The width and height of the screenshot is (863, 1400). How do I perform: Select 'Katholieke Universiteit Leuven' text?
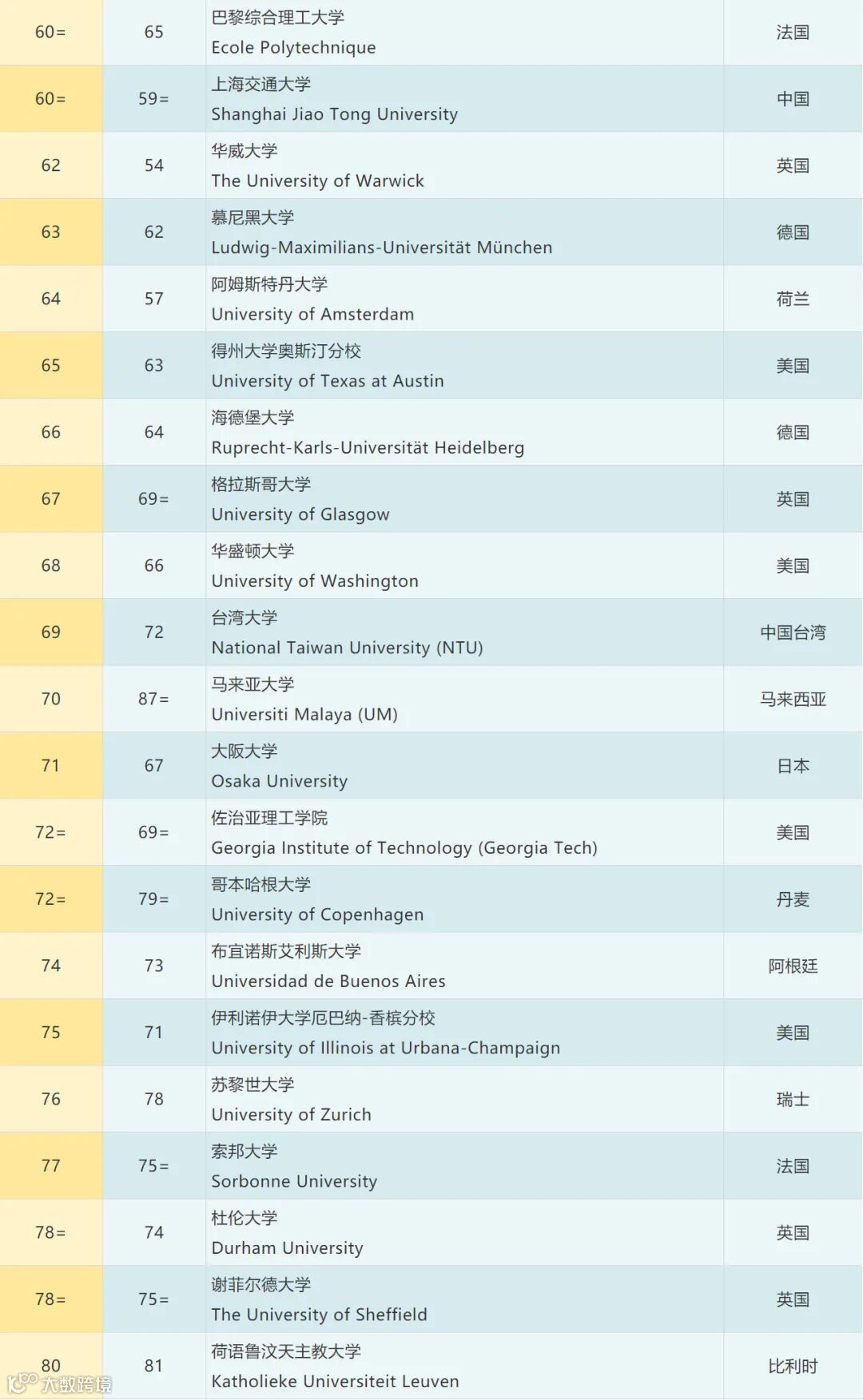point(335,1382)
